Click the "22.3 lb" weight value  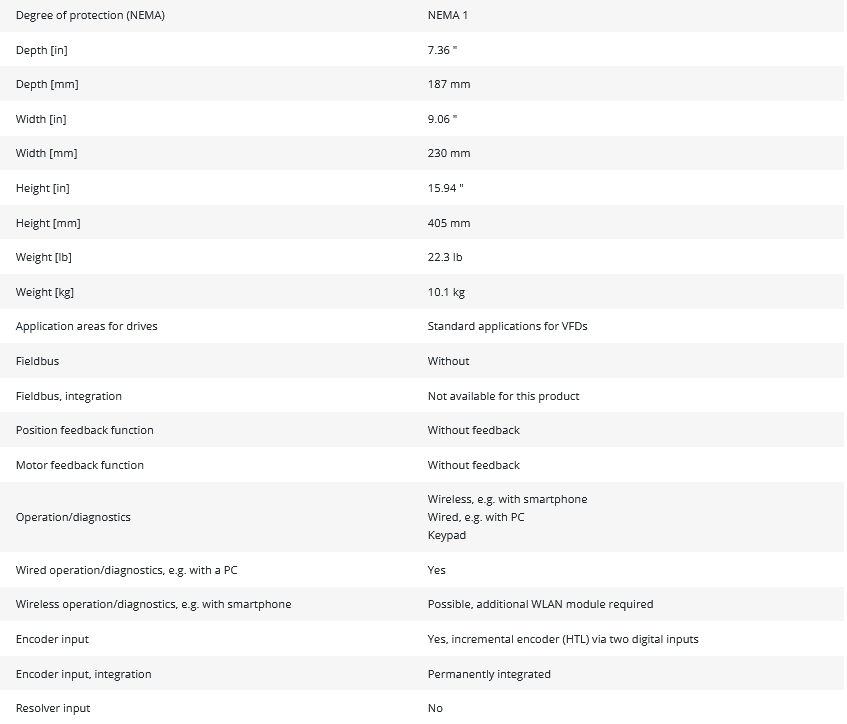pyautogui.click(x=445, y=257)
